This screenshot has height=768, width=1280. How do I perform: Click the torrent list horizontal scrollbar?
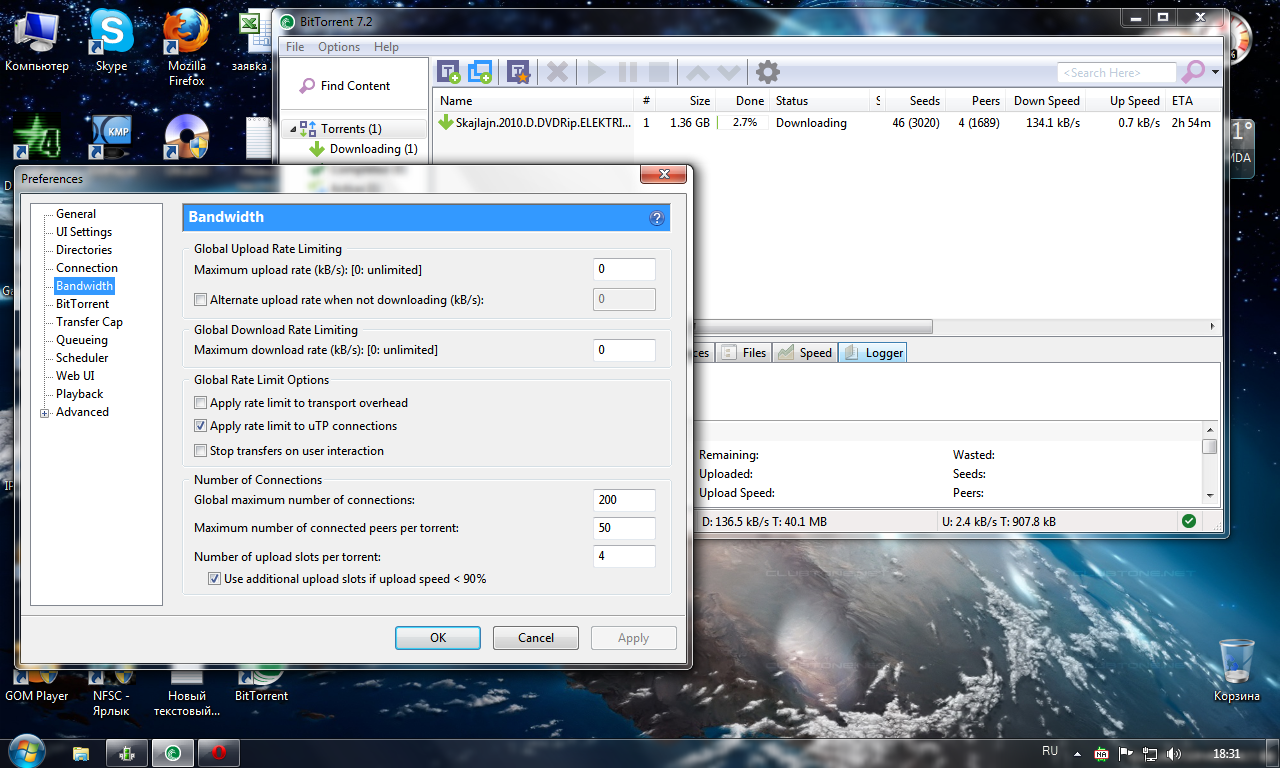pyautogui.click(x=813, y=327)
